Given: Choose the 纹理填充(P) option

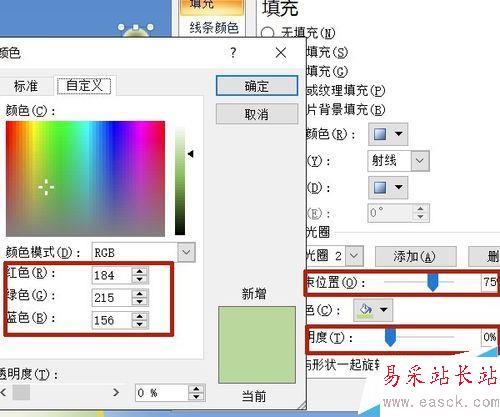Looking at the screenshot, I should click(345, 90).
